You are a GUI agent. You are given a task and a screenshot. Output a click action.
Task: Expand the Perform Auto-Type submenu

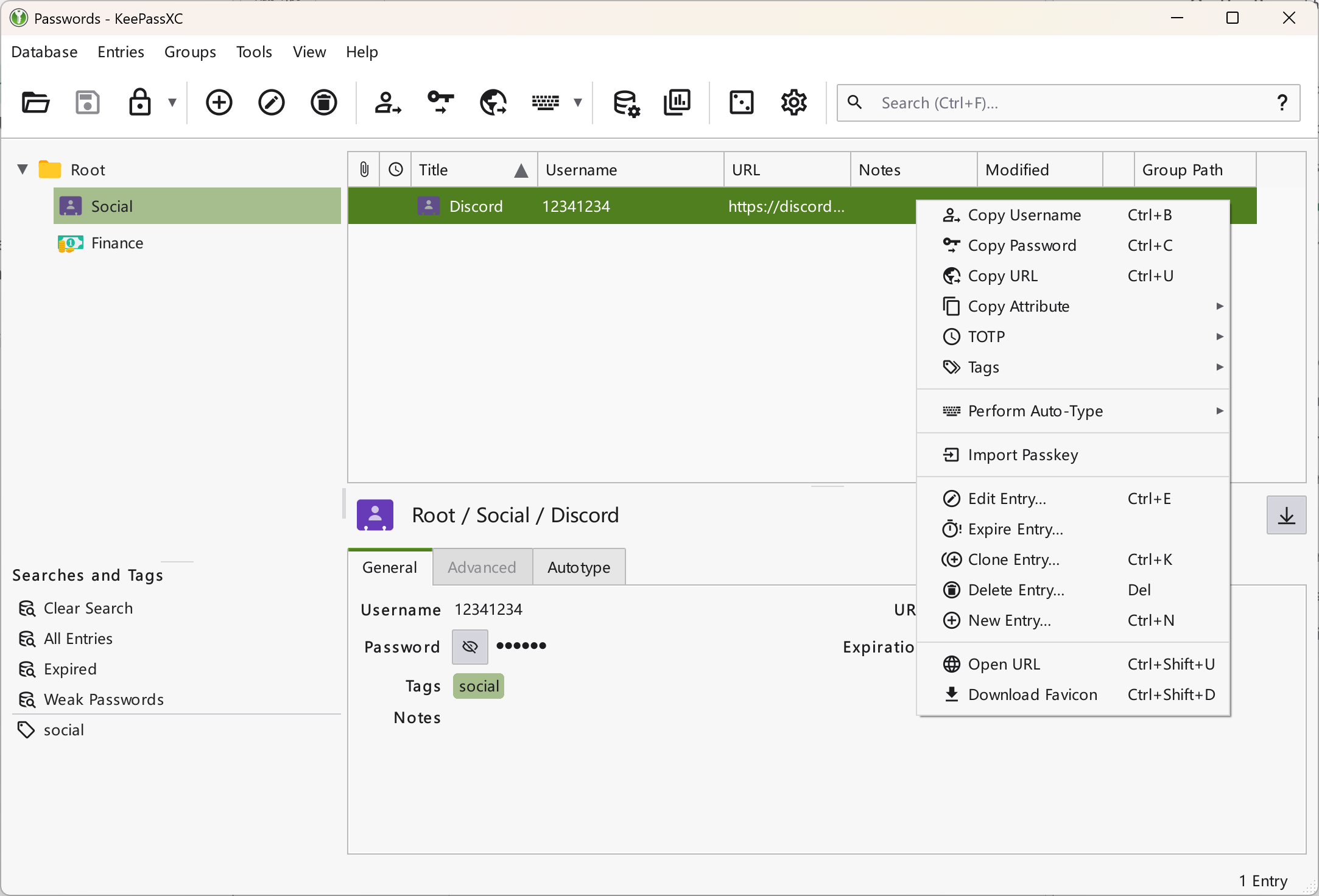coord(1073,411)
